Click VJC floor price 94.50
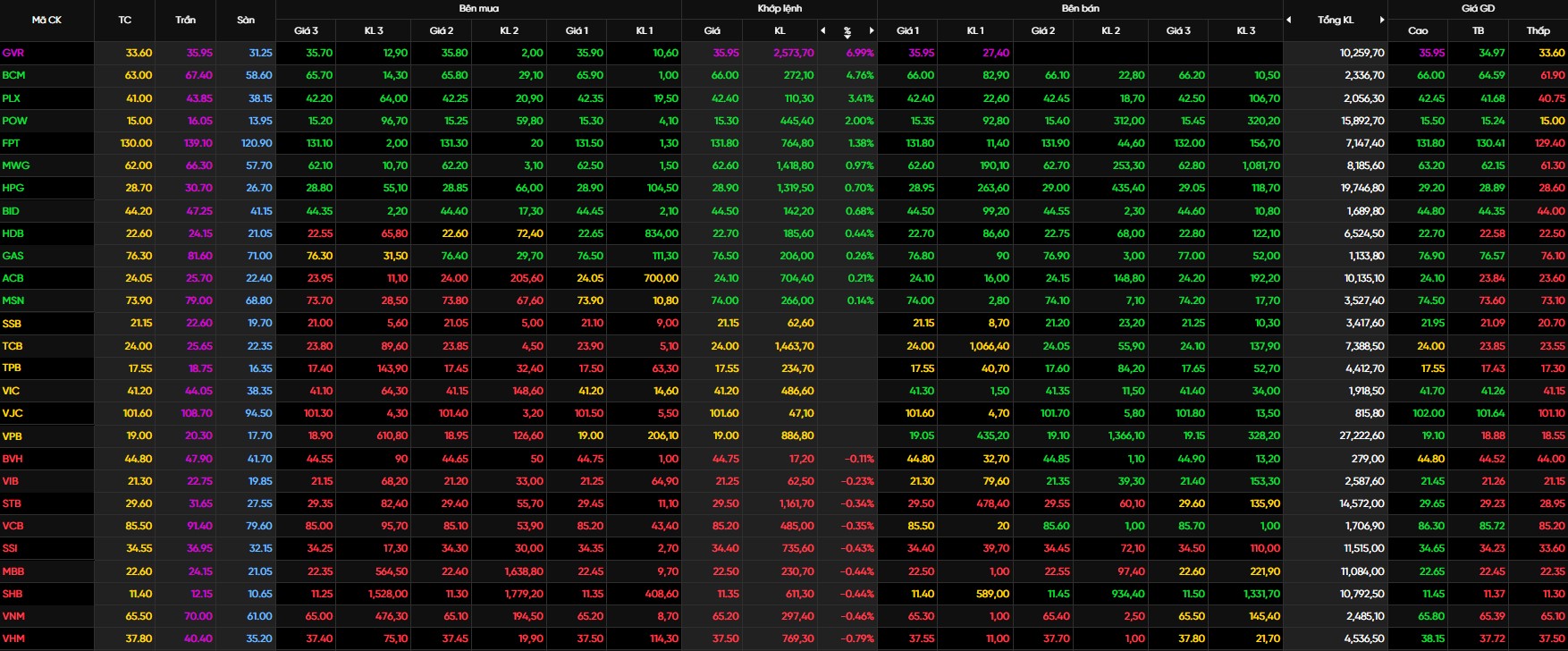This screenshot has height=651, width=1568. (259, 413)
